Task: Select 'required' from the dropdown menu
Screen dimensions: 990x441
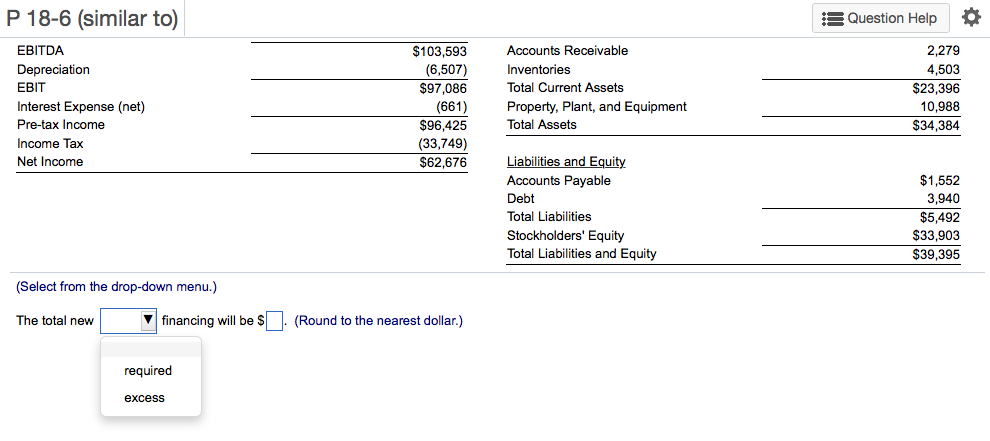Action: tap(148, 371)
